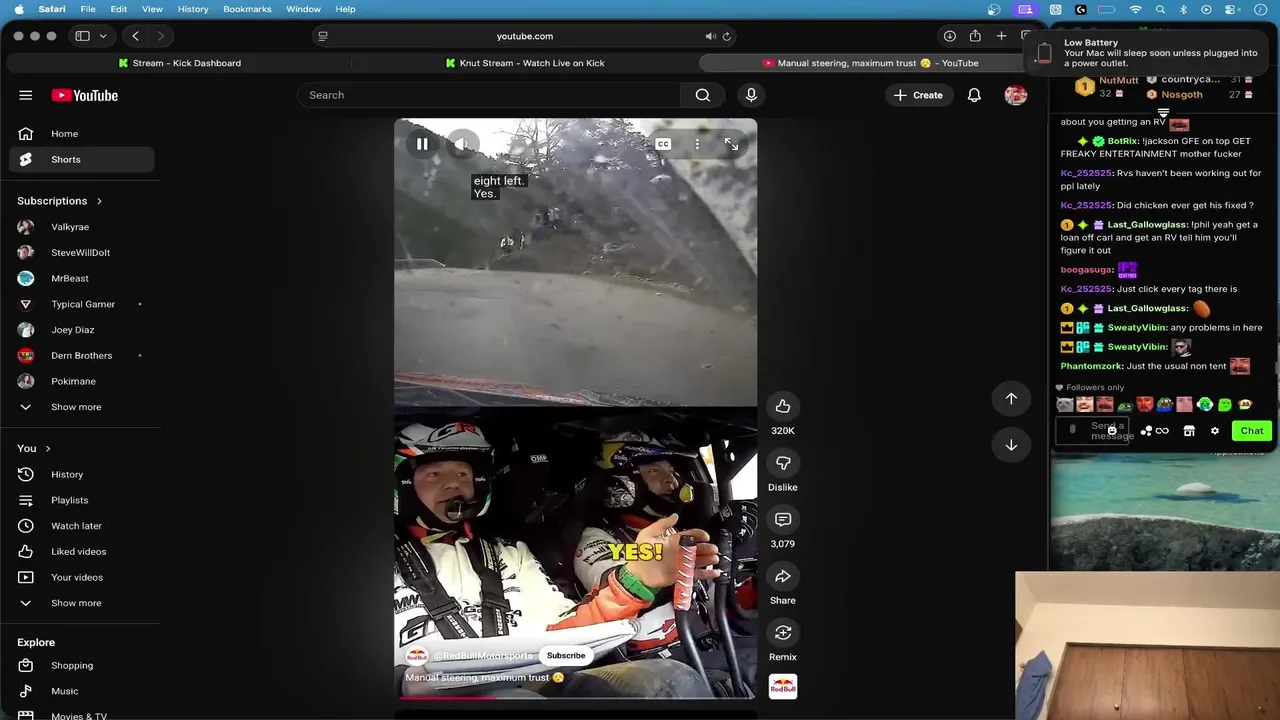Open Pokimane channel

click(x=81, y=381)
